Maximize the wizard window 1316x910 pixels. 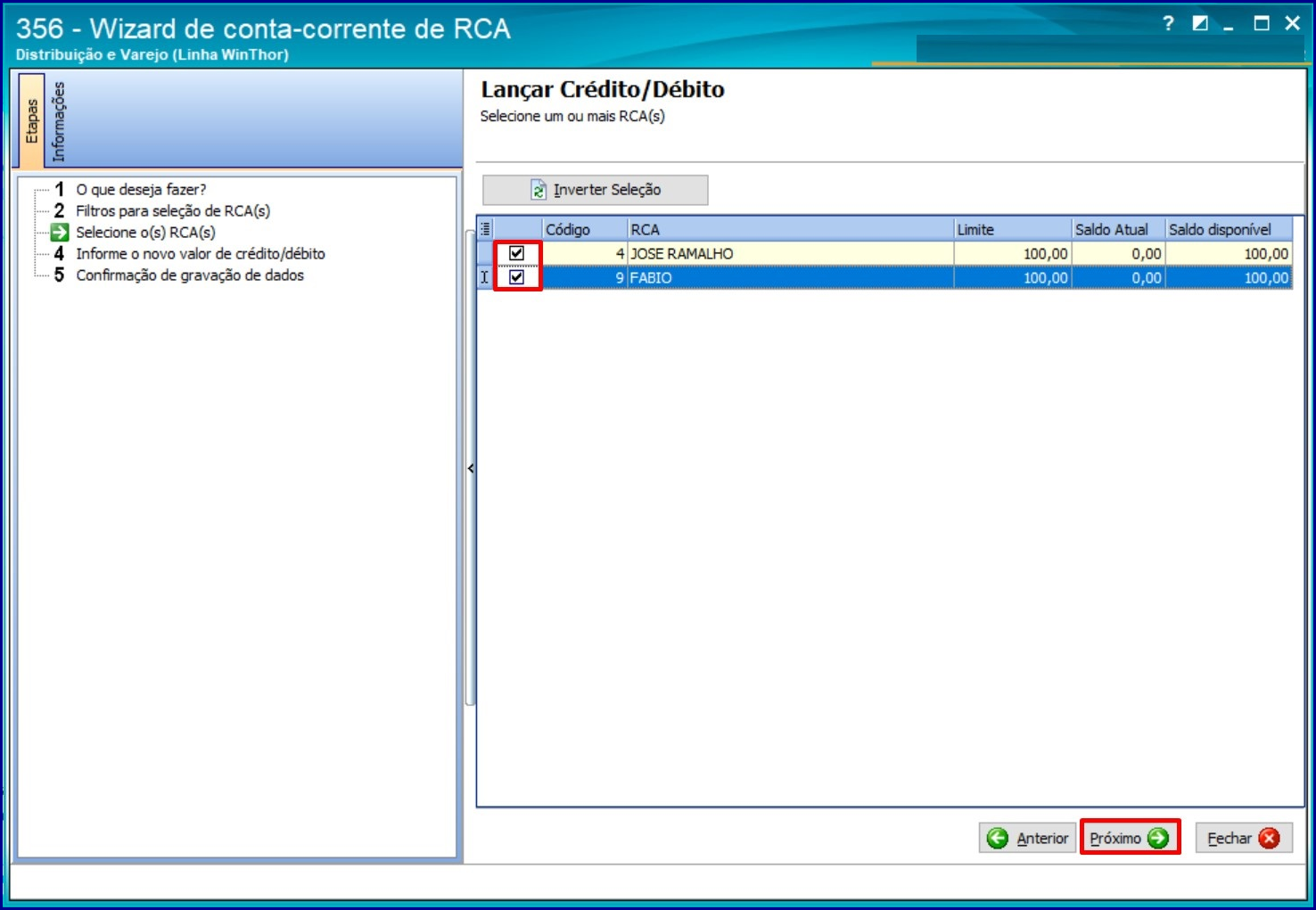coord(1262,23)
